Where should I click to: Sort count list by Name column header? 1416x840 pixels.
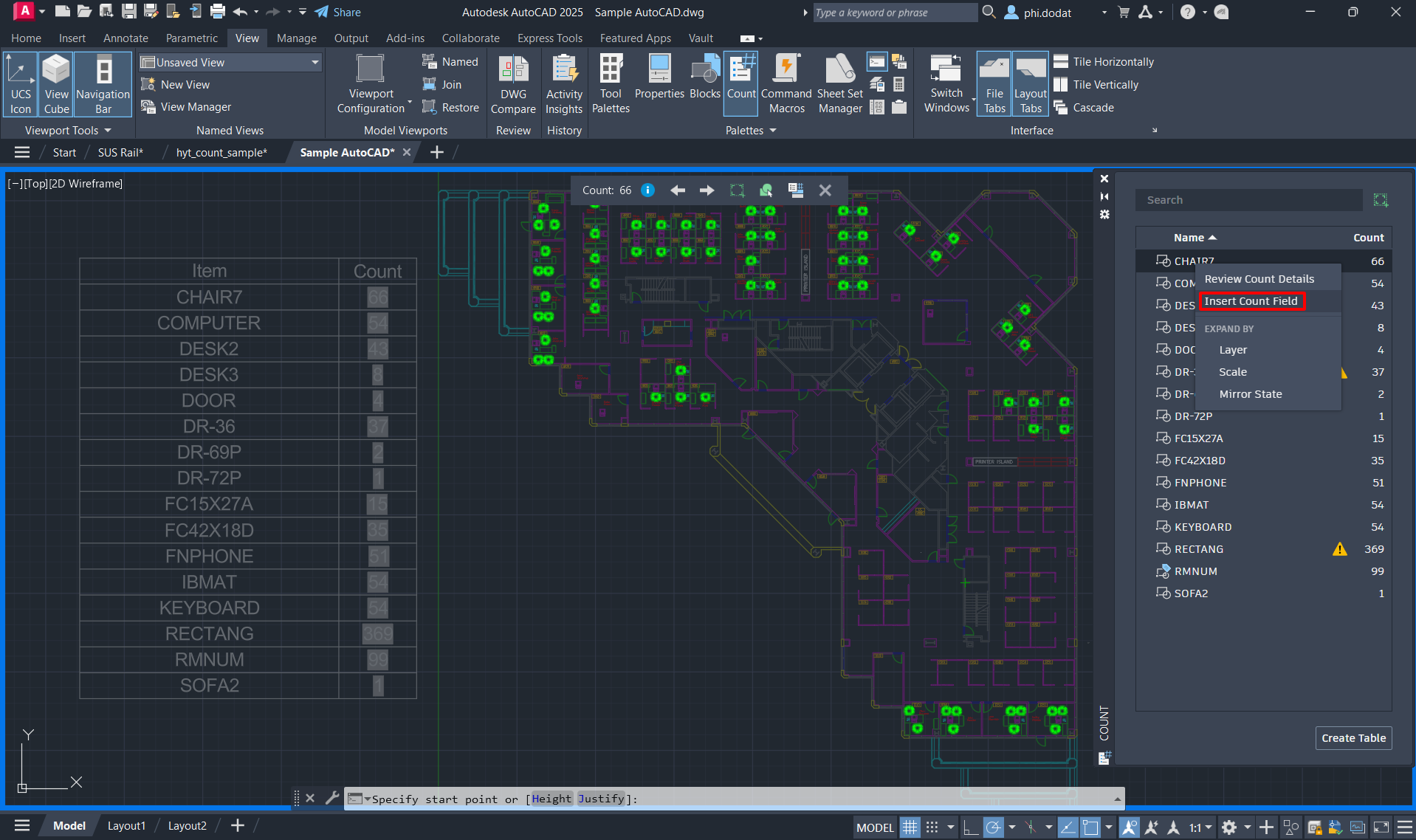point(1195,238)
